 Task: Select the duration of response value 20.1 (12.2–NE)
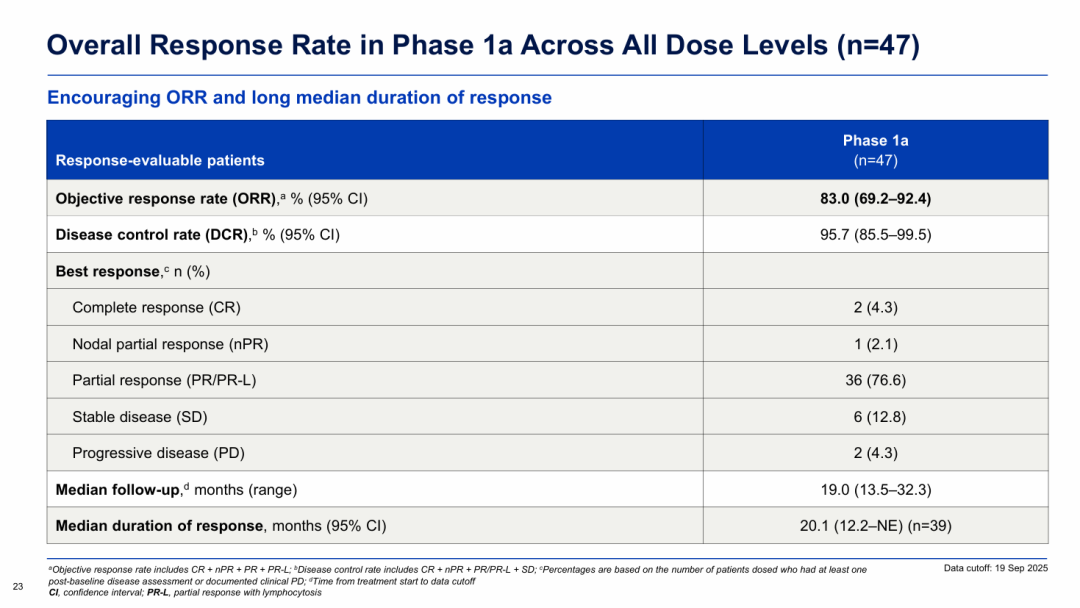coord(875,526)
